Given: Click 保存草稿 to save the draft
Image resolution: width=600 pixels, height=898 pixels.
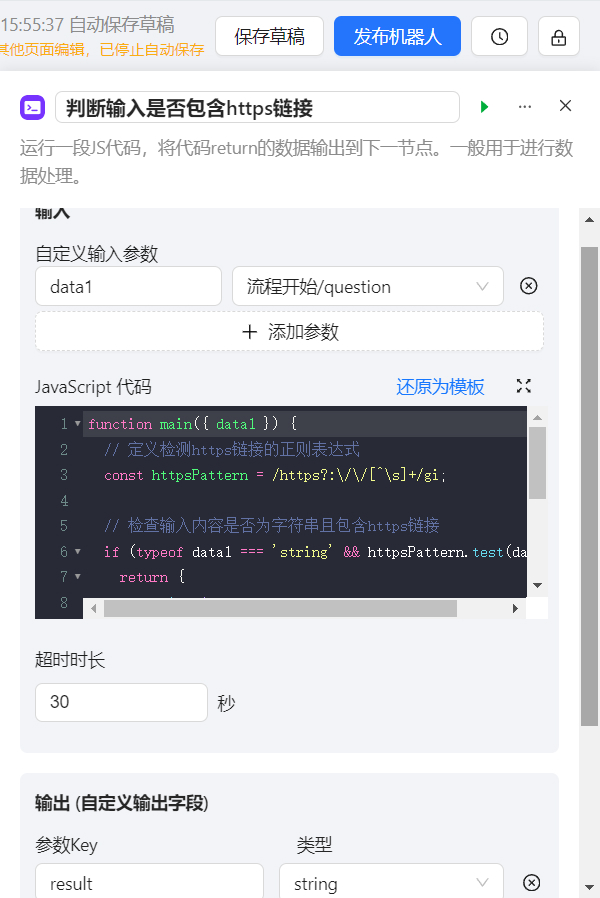Looking at the screenshot, I should [269, 36].
